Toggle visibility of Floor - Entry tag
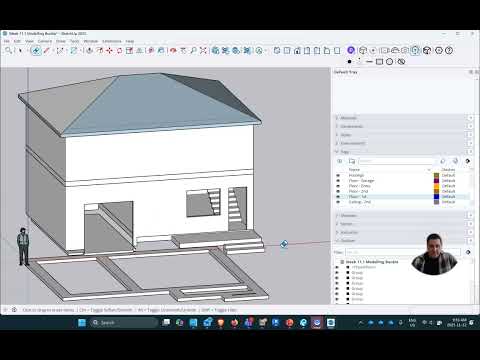This screenshot has width=480, height=360. (338, 186)
